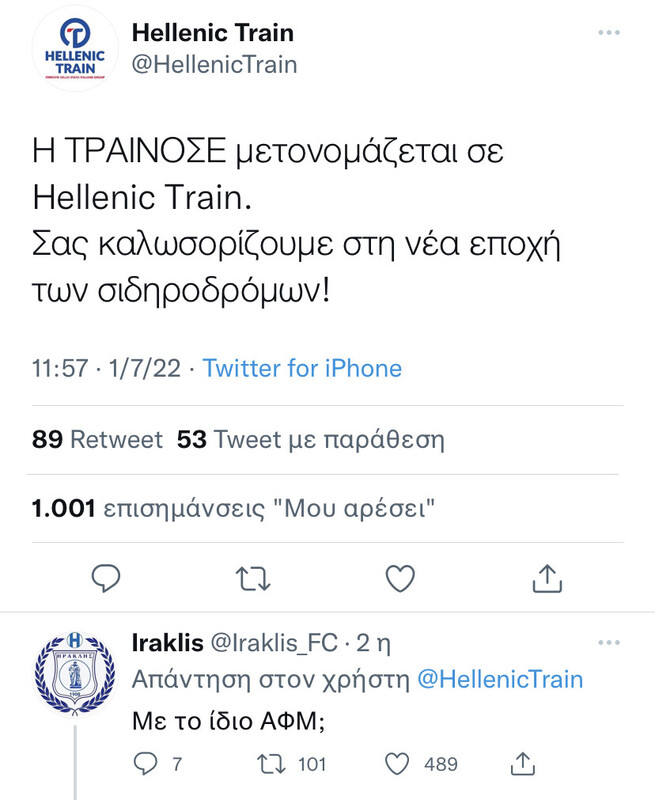Image resolution: width=655 pixels, height=800 pixels.
Task: View the 89 Retweets list
Action: click(x=97, y=439)
